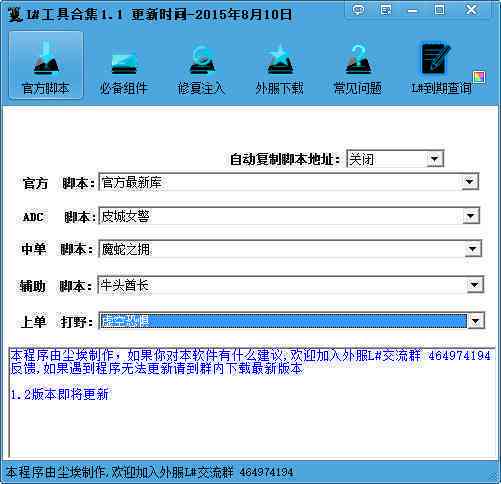Click the title bar menu icon beside minimize
501x484 pixels.
tap(386, 10)
